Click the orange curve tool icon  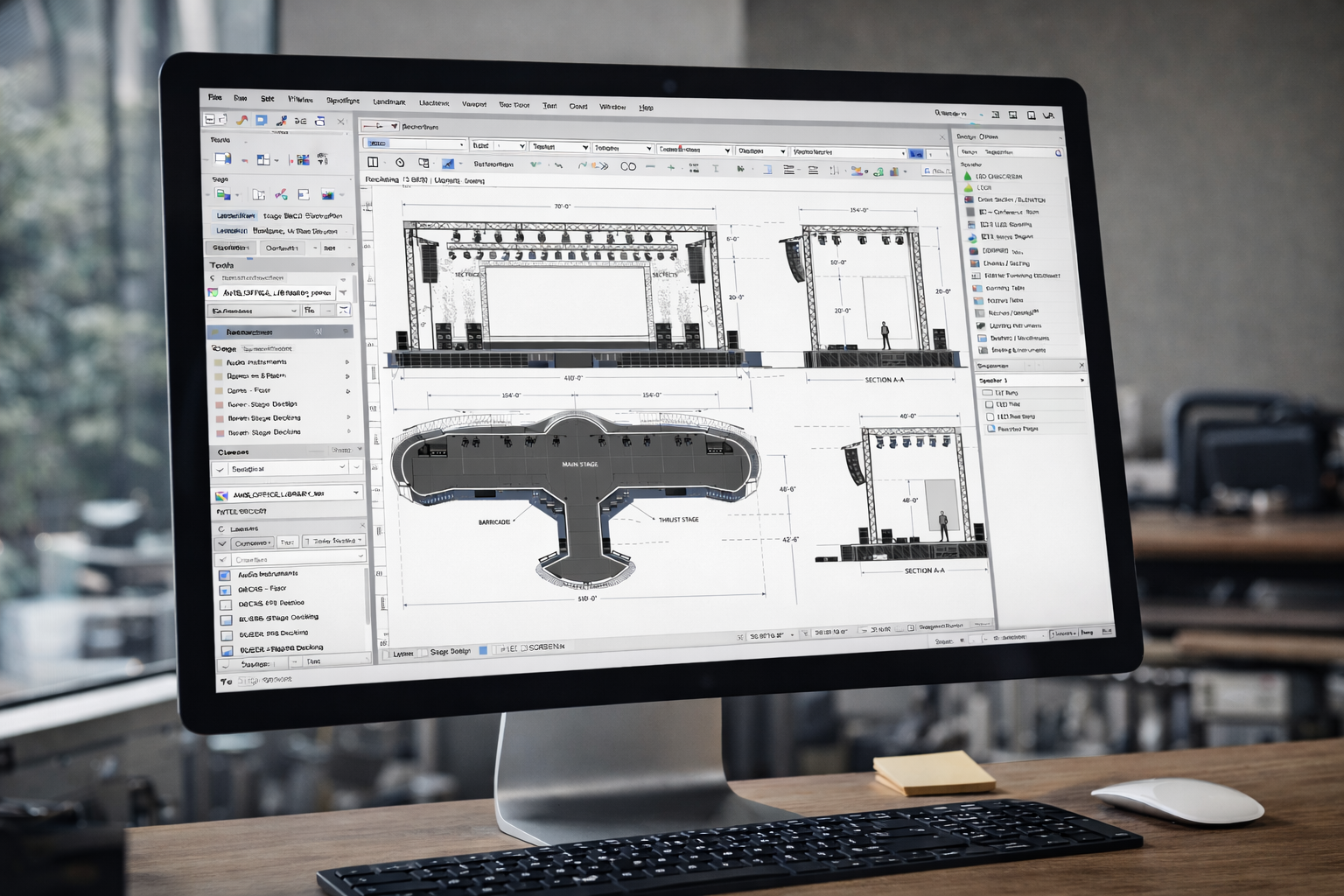click(x=241, y=121)
